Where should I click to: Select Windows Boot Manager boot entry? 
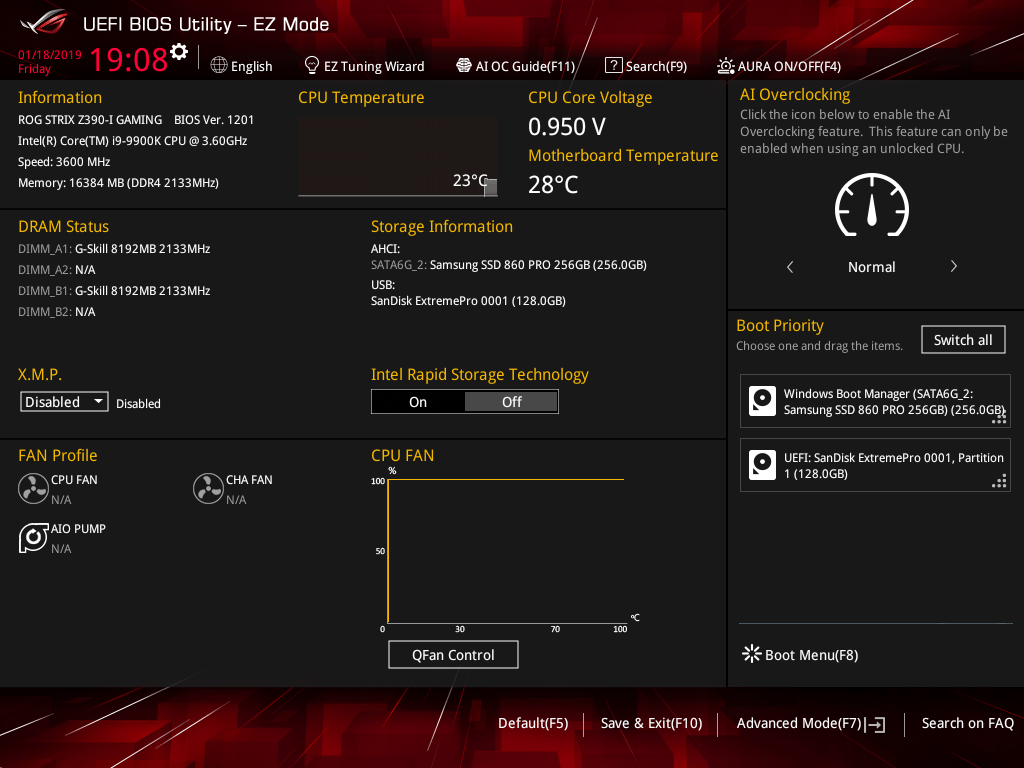click(875, 401)
